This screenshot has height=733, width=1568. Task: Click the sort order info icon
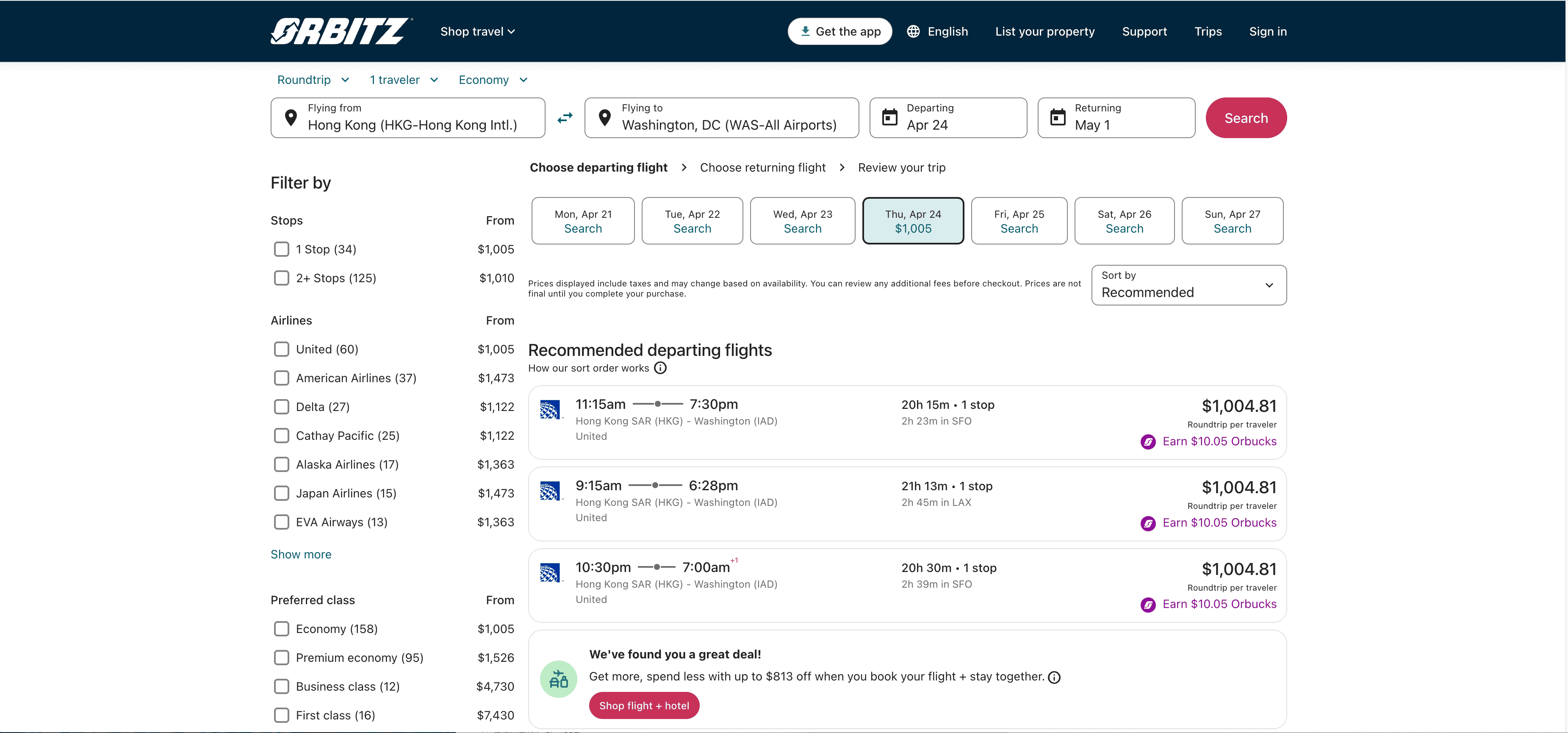660,368
